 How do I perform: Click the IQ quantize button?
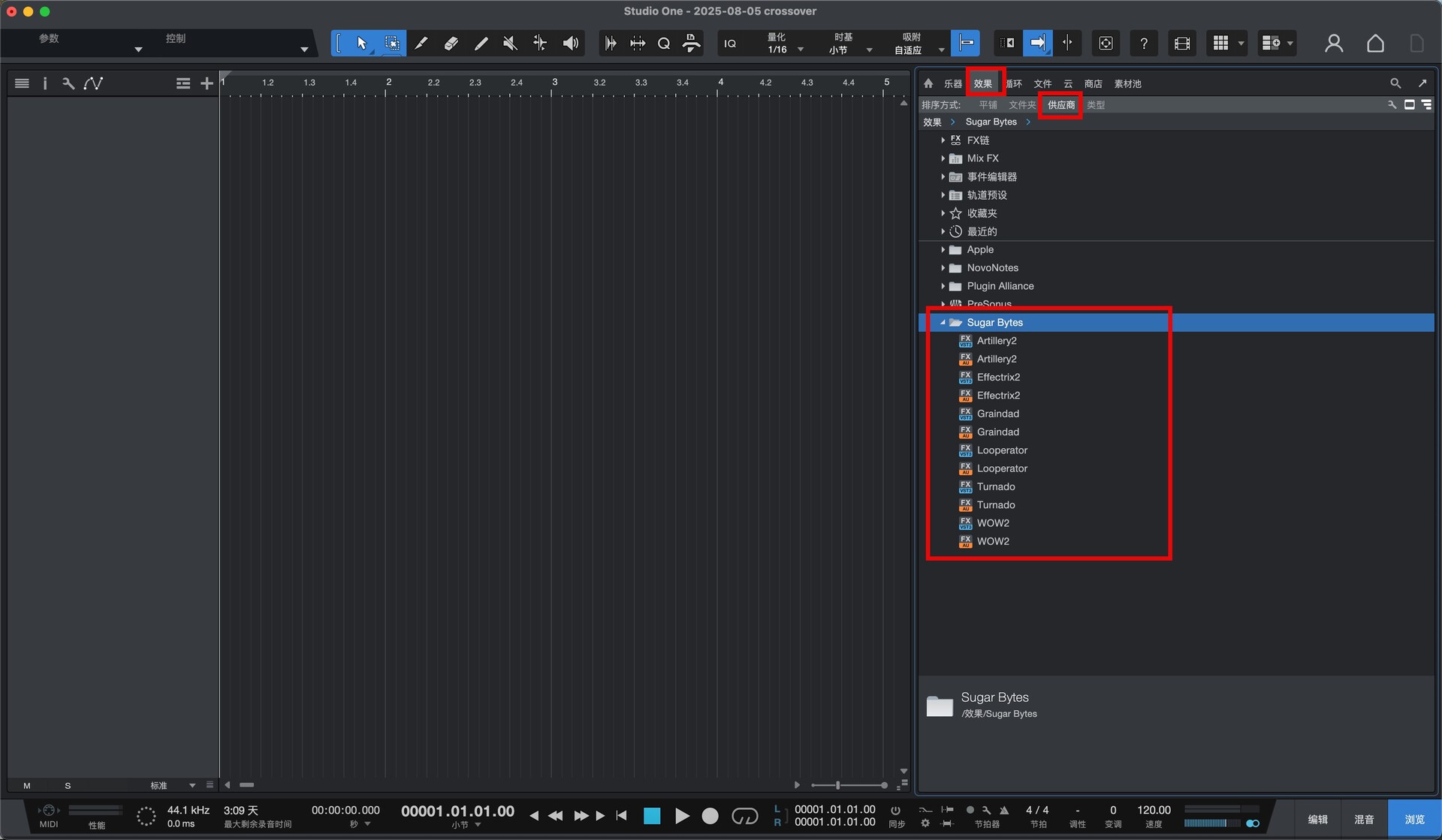pyautogui.click(x=730, y=44)
